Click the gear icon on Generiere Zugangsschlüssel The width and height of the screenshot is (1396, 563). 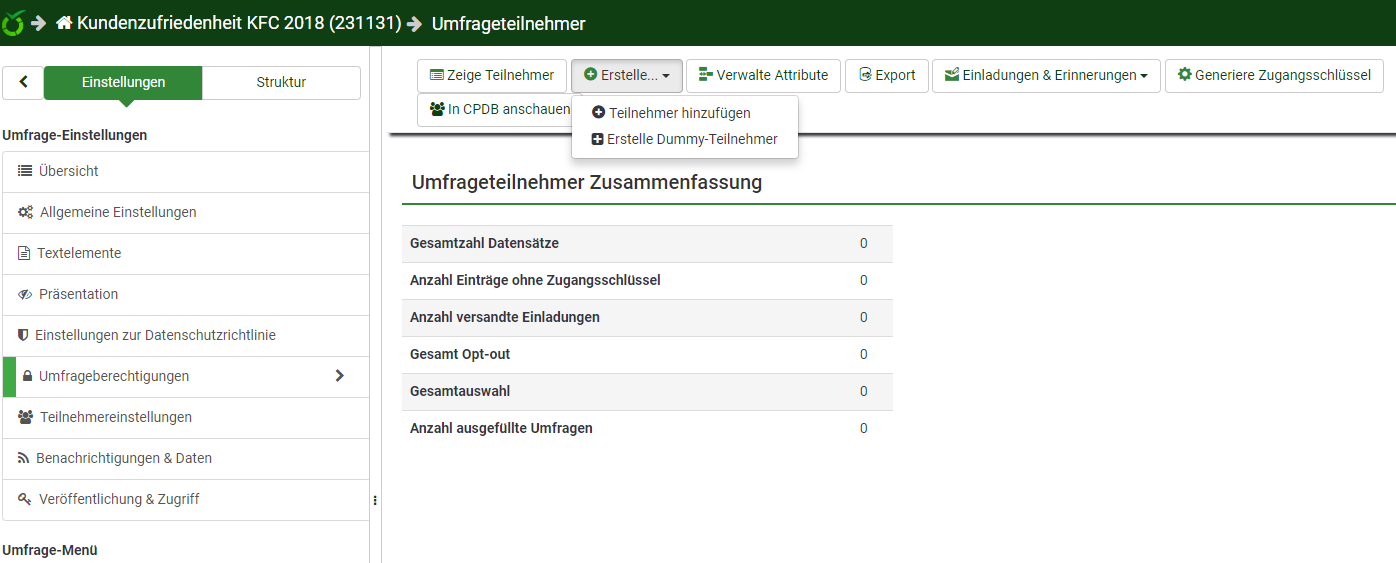coord(1185,75)
